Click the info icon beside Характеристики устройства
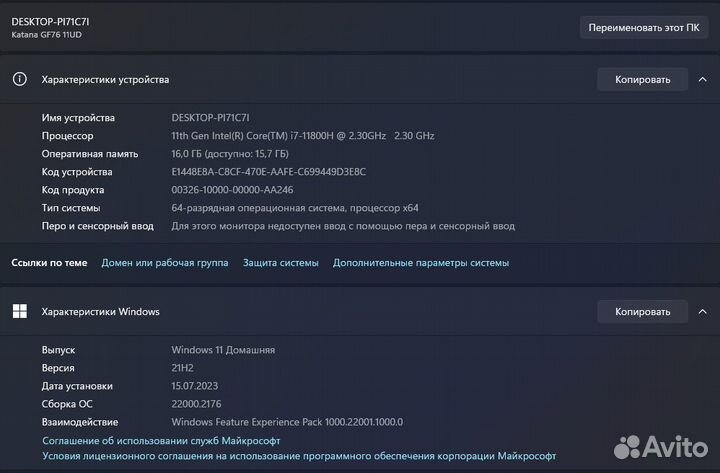This screenshot has width=720, height=473. coord(20,79)
